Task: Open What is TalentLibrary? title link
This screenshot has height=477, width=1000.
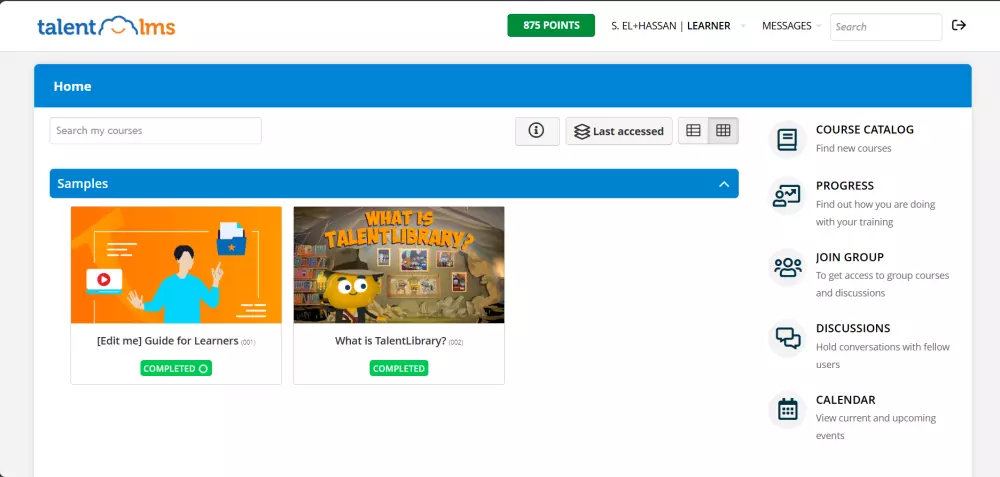Action: (x=391, y=341)
